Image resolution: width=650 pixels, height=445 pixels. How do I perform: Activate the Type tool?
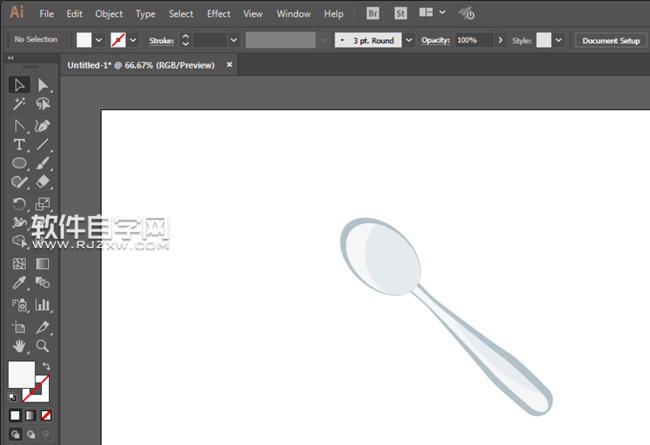pyautogui.click(x=19, y=145)
